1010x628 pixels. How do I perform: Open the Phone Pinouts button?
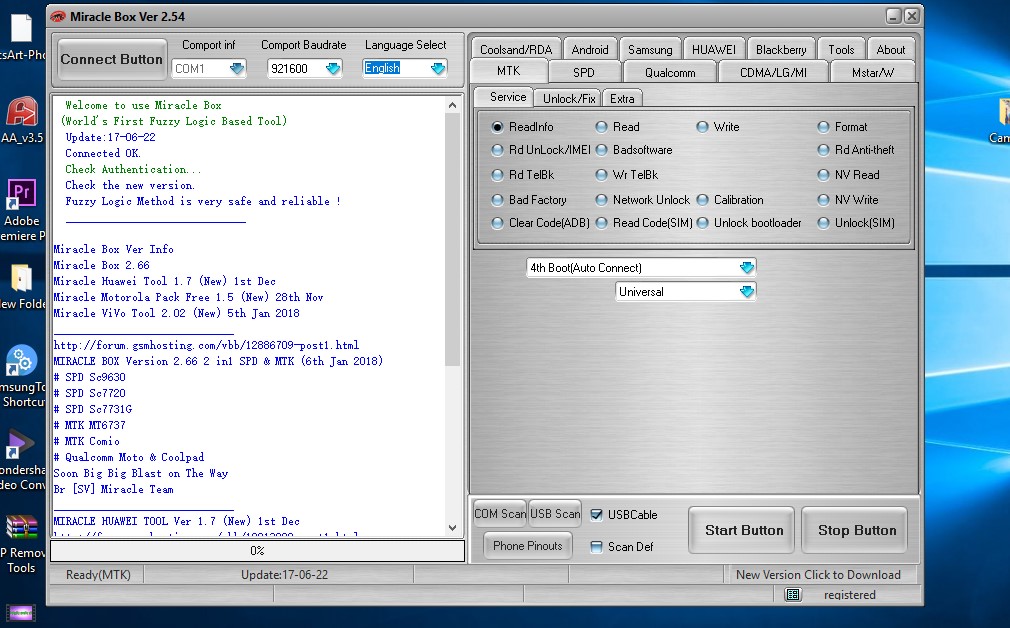[528, 546]
